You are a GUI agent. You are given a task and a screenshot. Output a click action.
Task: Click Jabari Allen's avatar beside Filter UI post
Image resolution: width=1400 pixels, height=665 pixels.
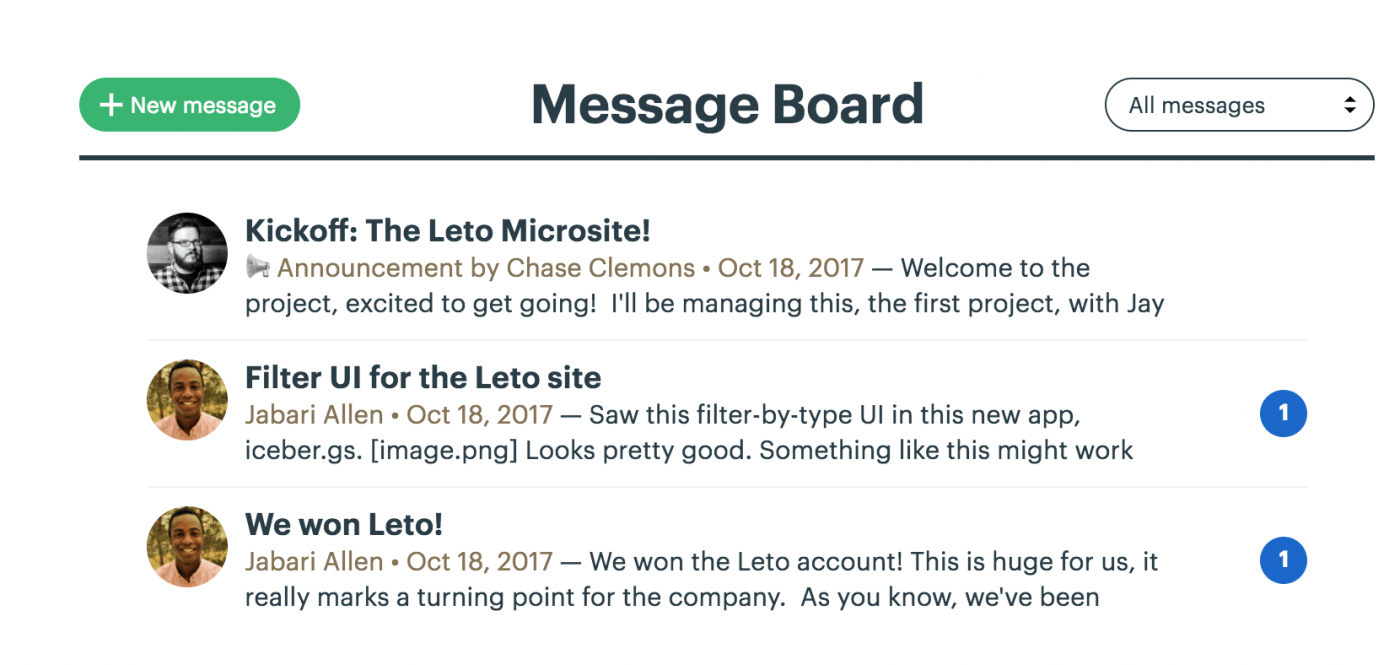click(187, 400)
